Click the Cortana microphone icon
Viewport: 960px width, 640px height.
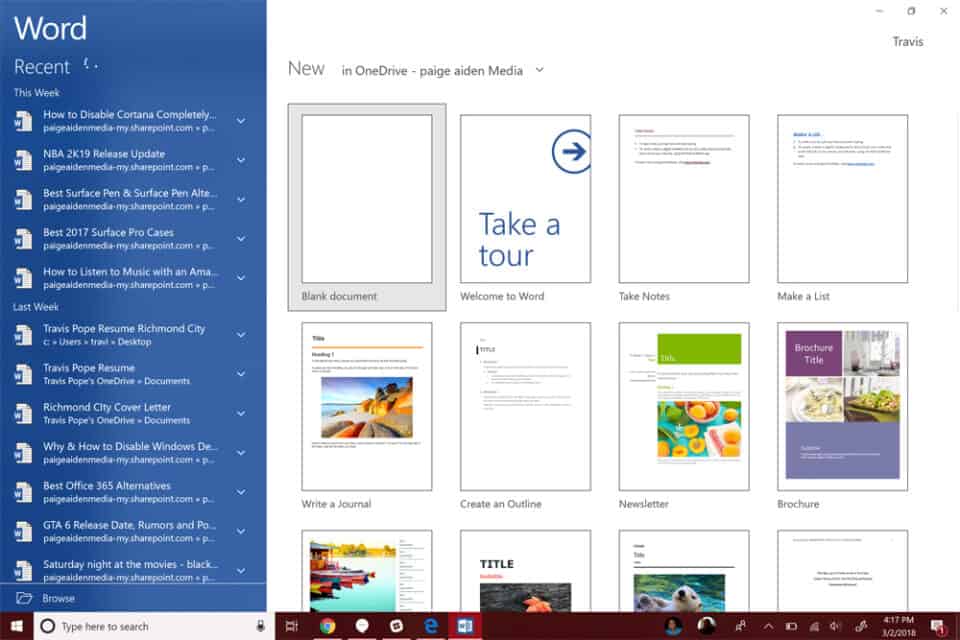pos(260,626)
